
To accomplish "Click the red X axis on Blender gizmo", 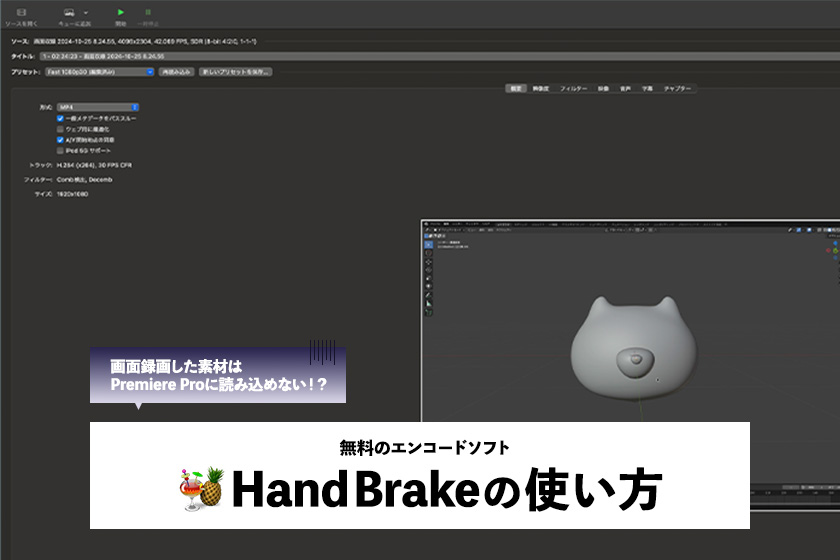I will point(828,250).
